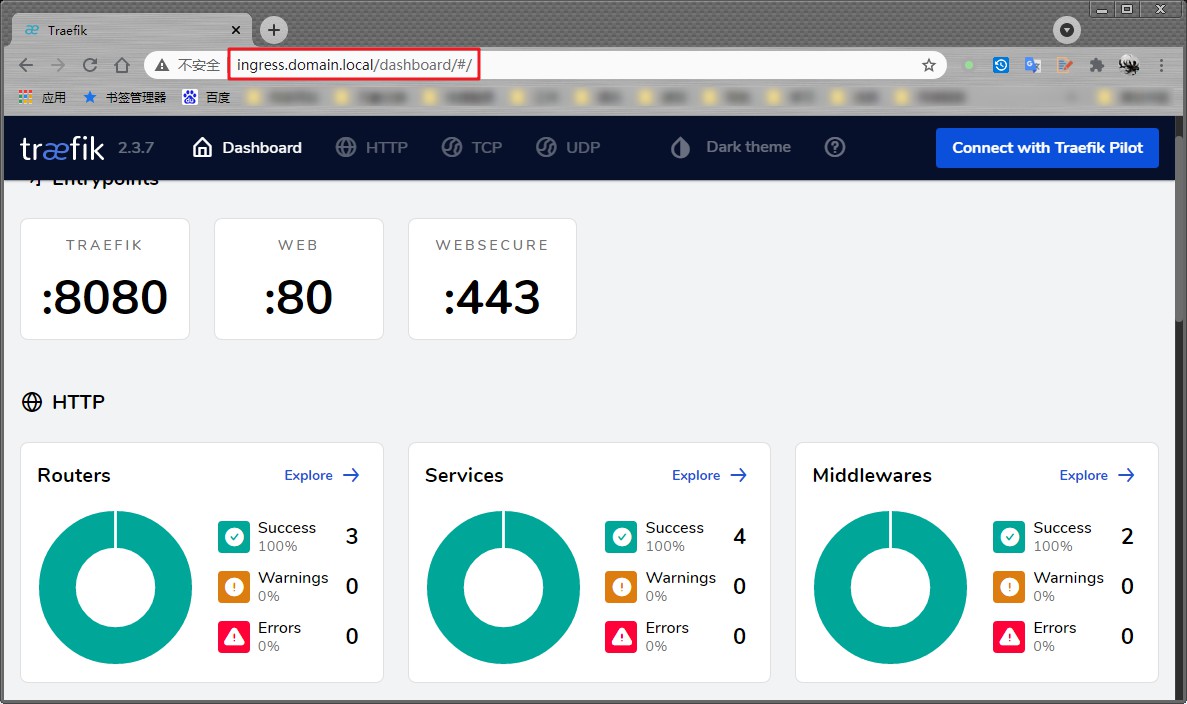
Task: Select the WEBSECURE :443 entrypoint card
Action: [x=492, y=279]
